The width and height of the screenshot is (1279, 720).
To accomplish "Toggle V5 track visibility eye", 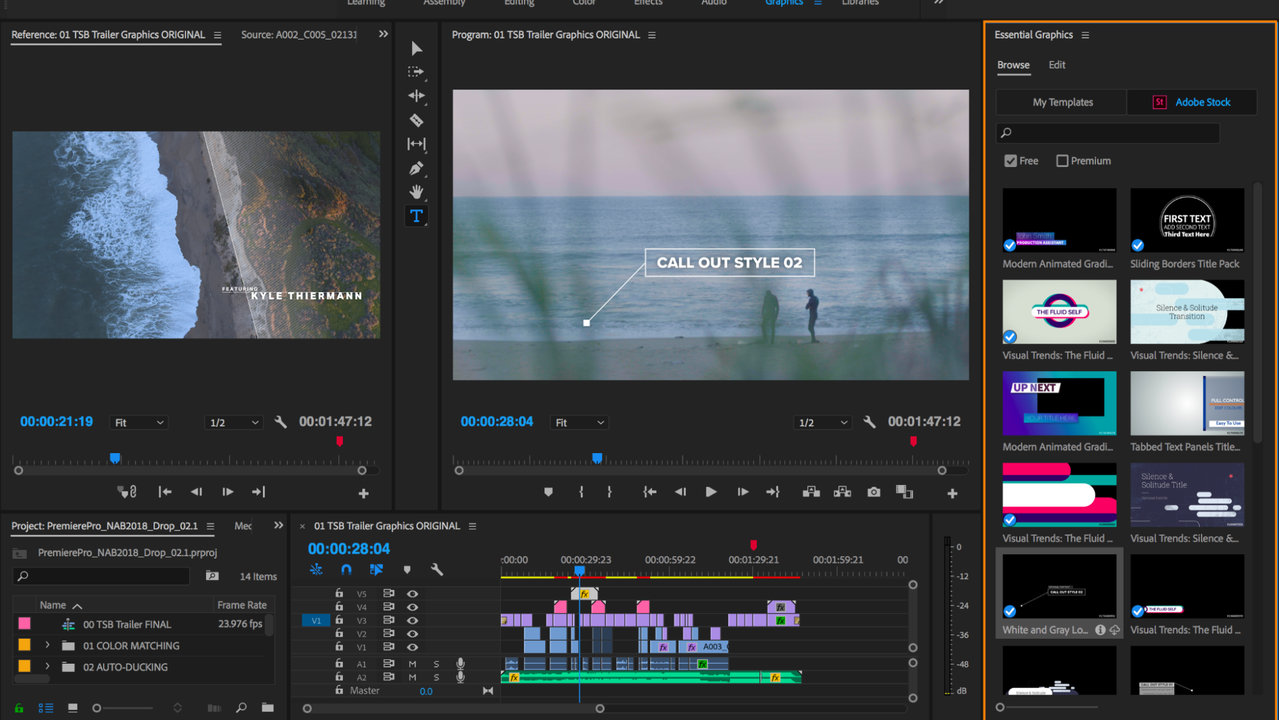I will (412, 594).
